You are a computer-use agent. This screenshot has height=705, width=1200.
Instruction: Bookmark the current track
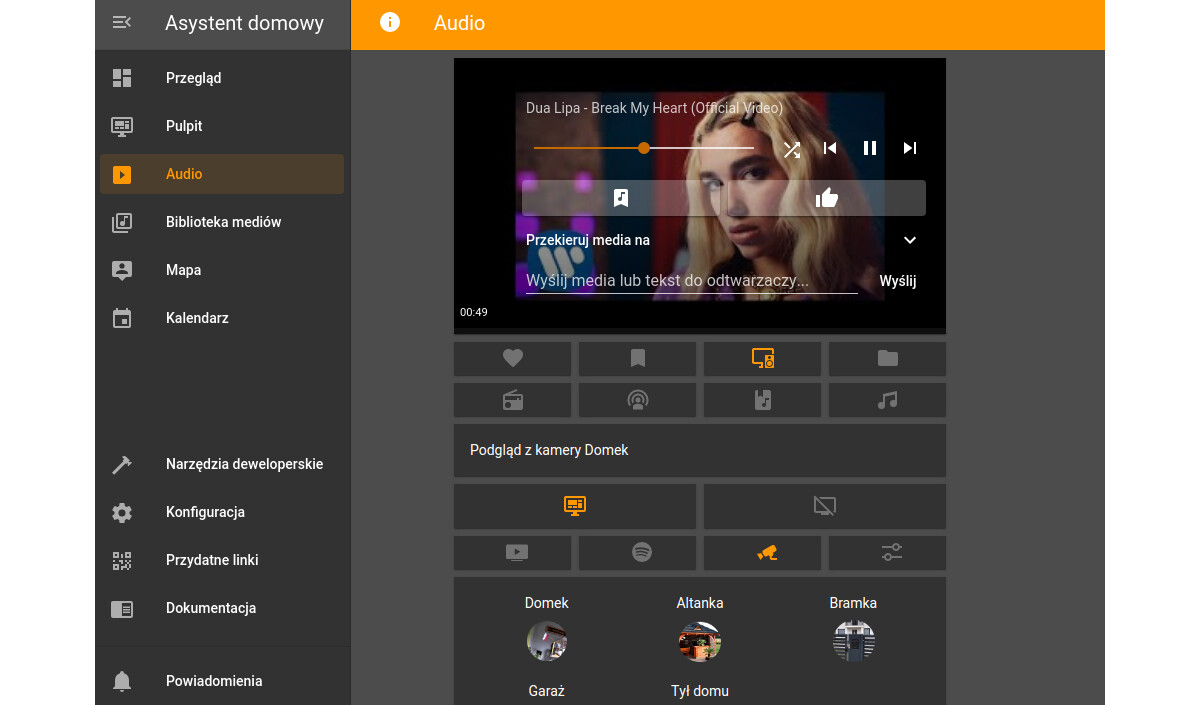click(x=621, y=198)
